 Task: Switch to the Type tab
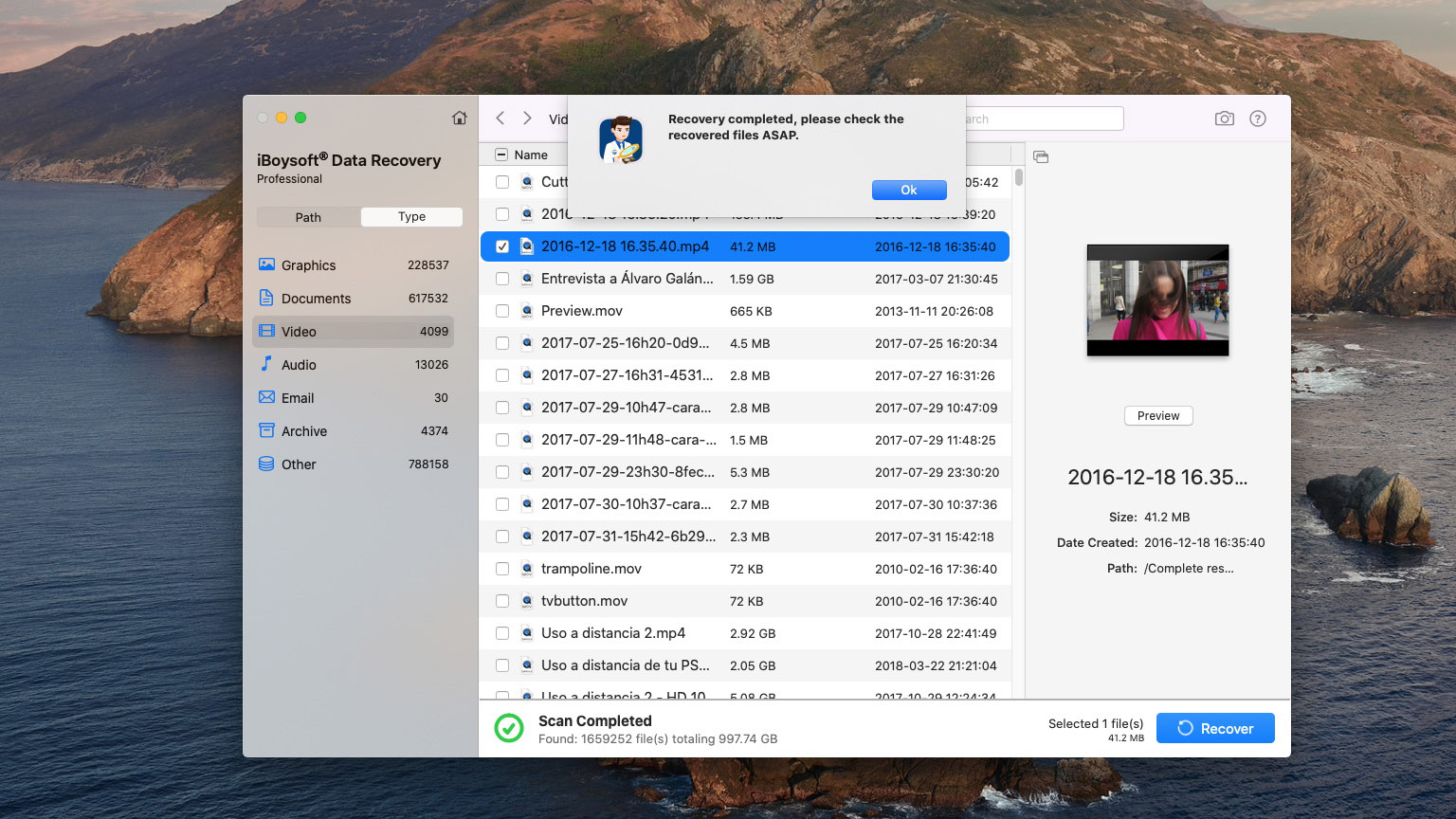click(411, 217)
